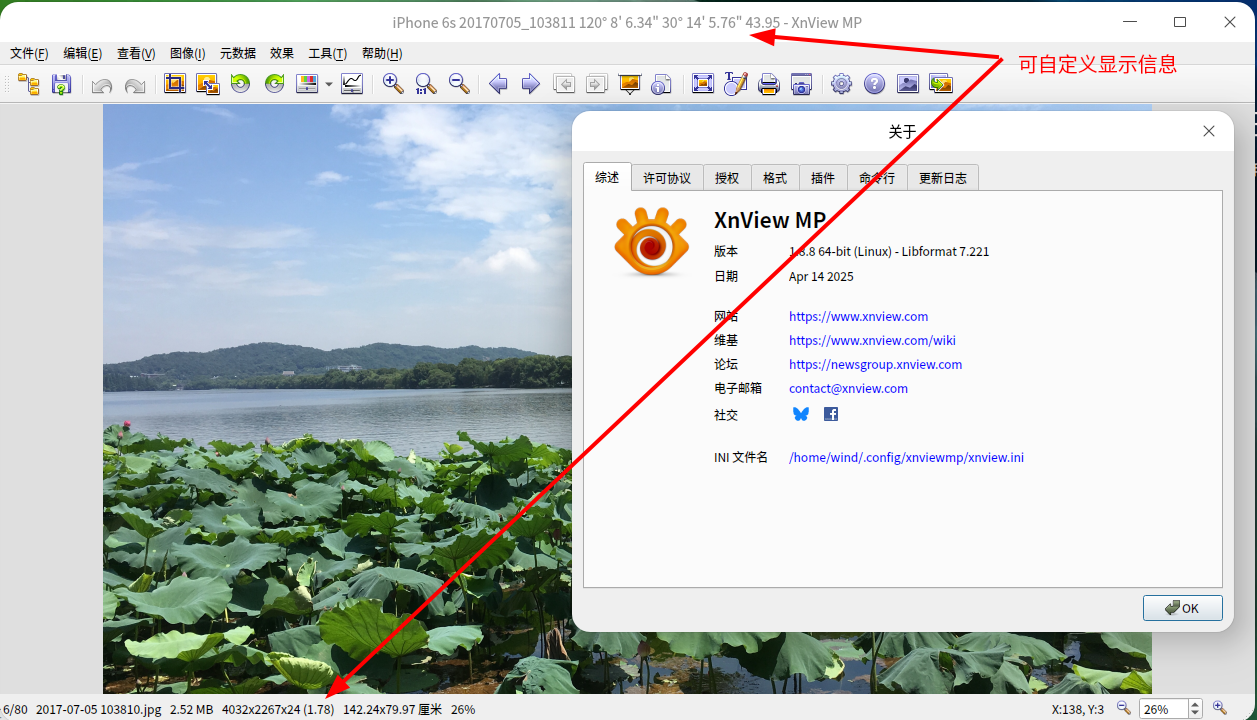Open the https://www.xnview.com link
Screen dimensions: 1257x720
coord(858,316)
